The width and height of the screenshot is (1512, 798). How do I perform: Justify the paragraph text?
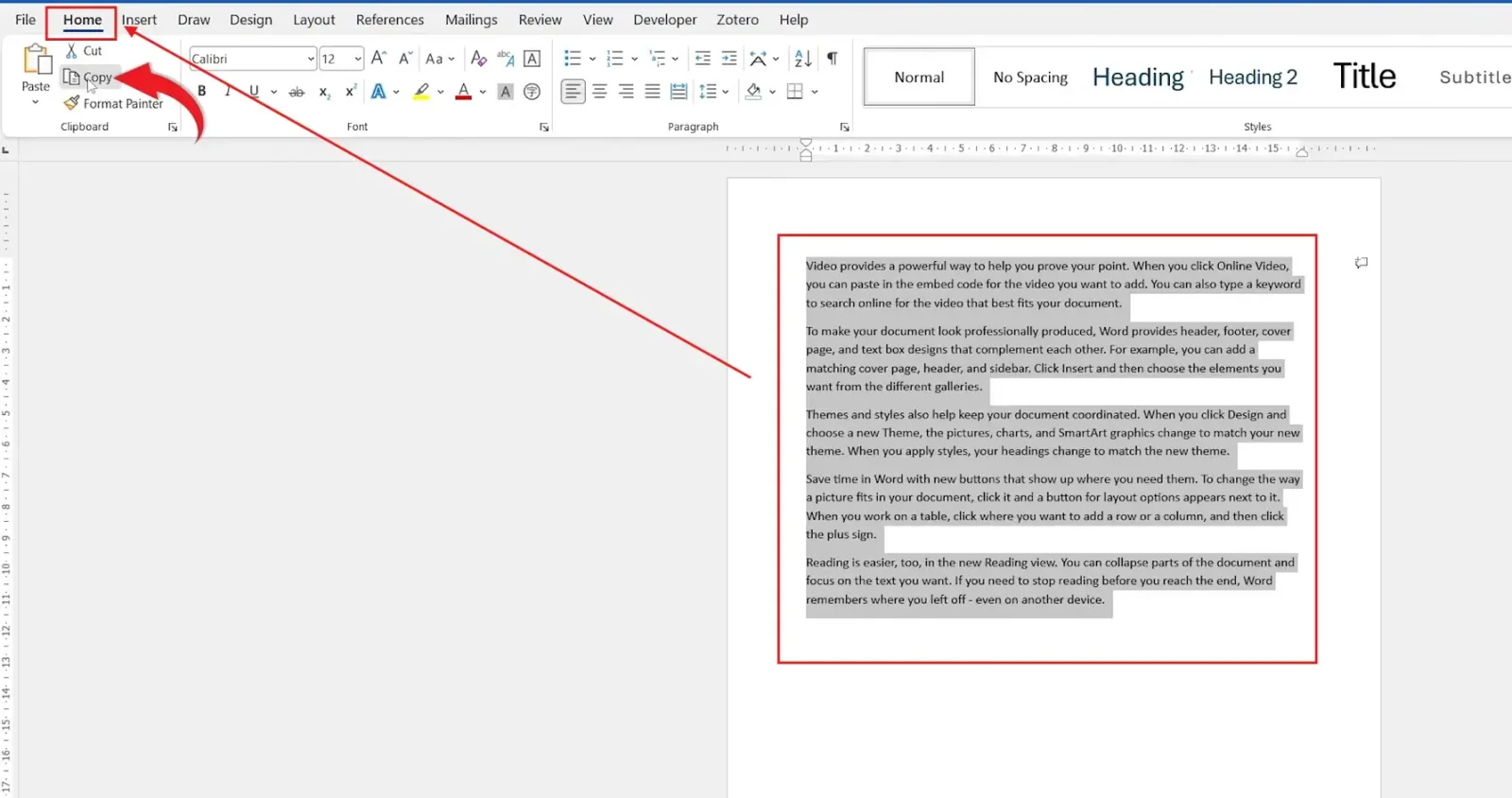click(652, 92)
